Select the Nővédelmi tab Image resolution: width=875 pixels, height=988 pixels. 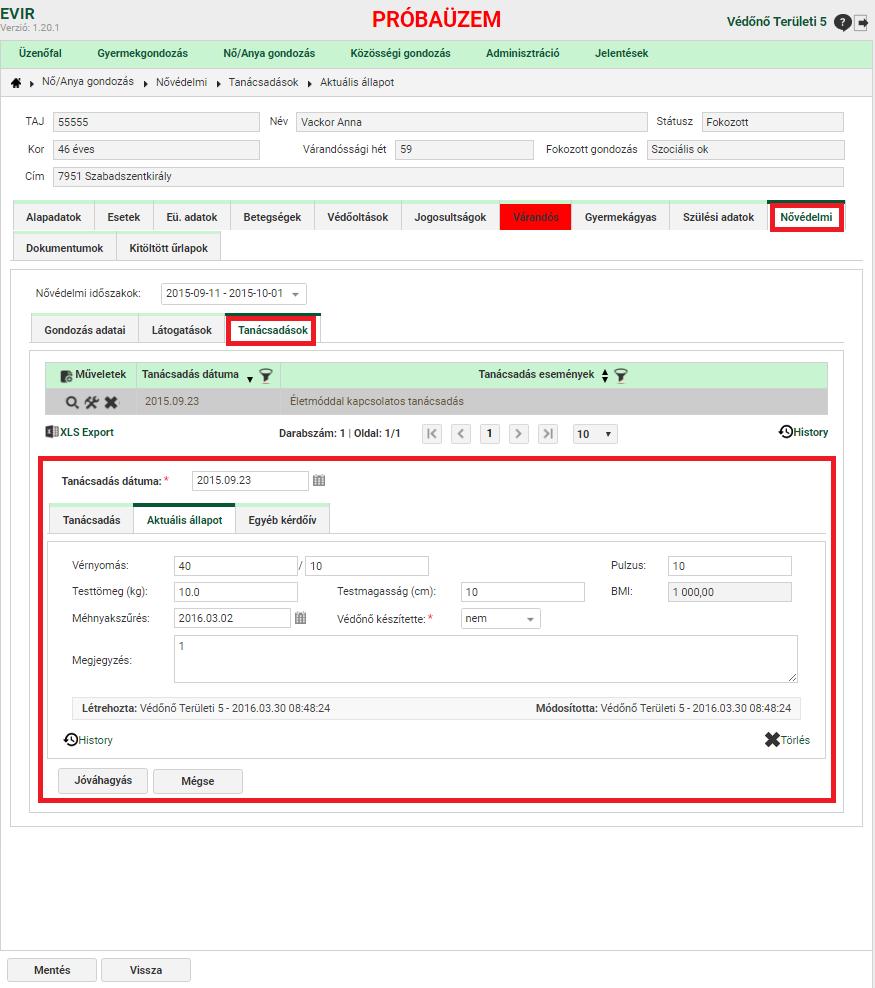click(x=806, y=217)
